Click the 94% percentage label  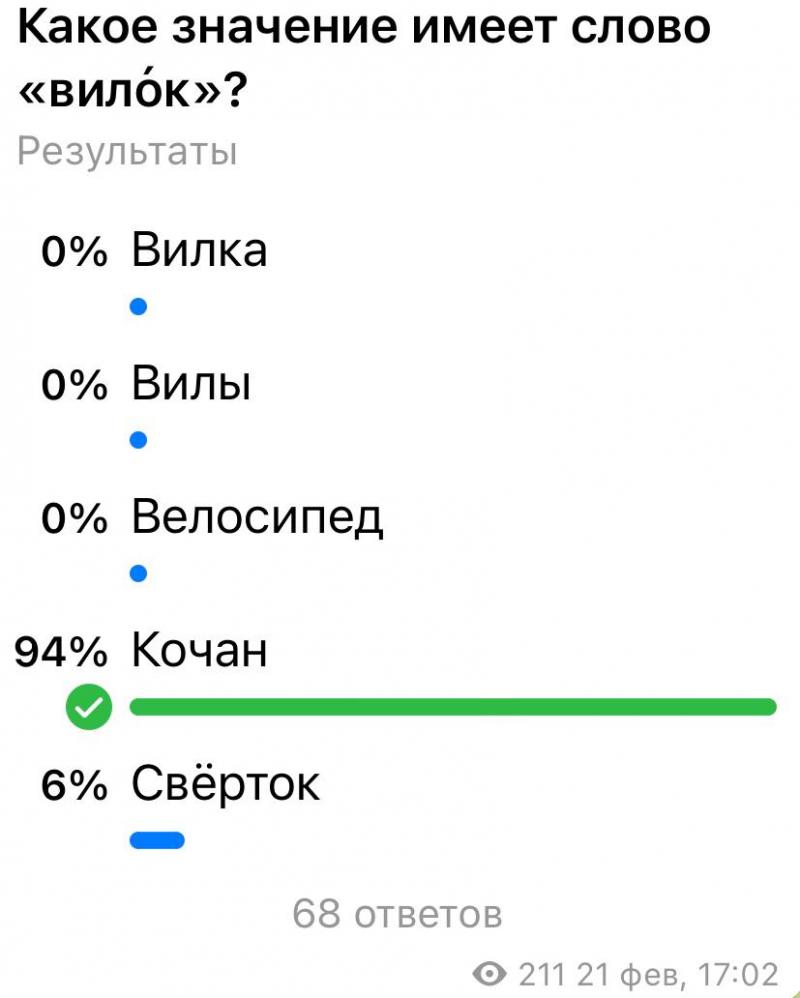pyautogui.click(x=61, y=652)
